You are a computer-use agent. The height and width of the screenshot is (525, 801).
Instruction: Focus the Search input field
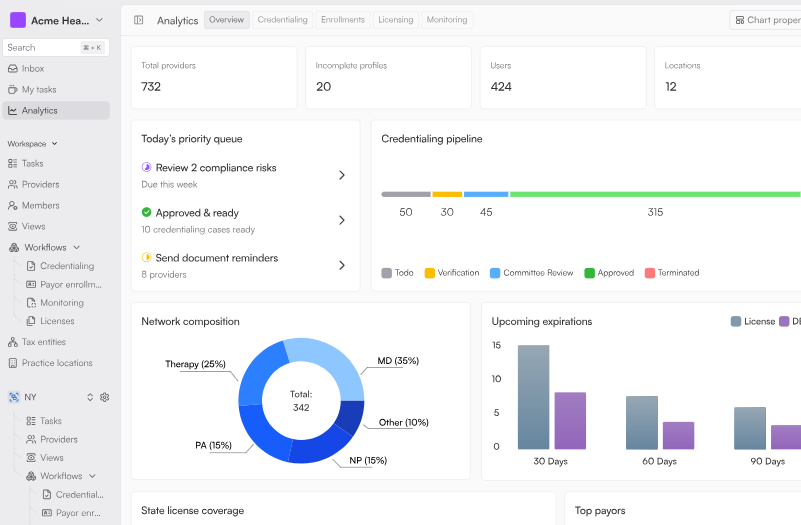(x=56, y=47)
